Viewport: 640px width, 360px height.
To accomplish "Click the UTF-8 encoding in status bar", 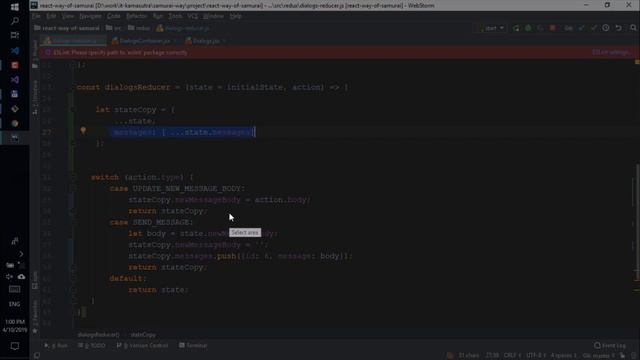I will point(536,356).
